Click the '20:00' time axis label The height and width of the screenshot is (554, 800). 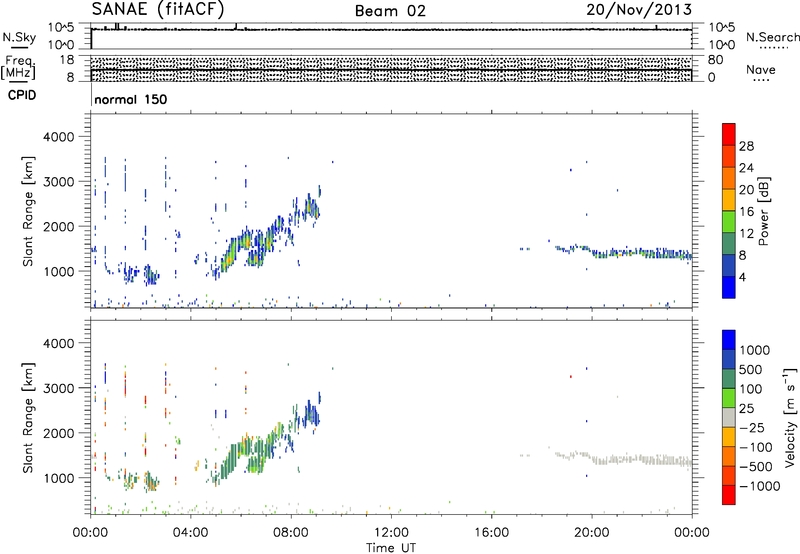click(592, 533)
